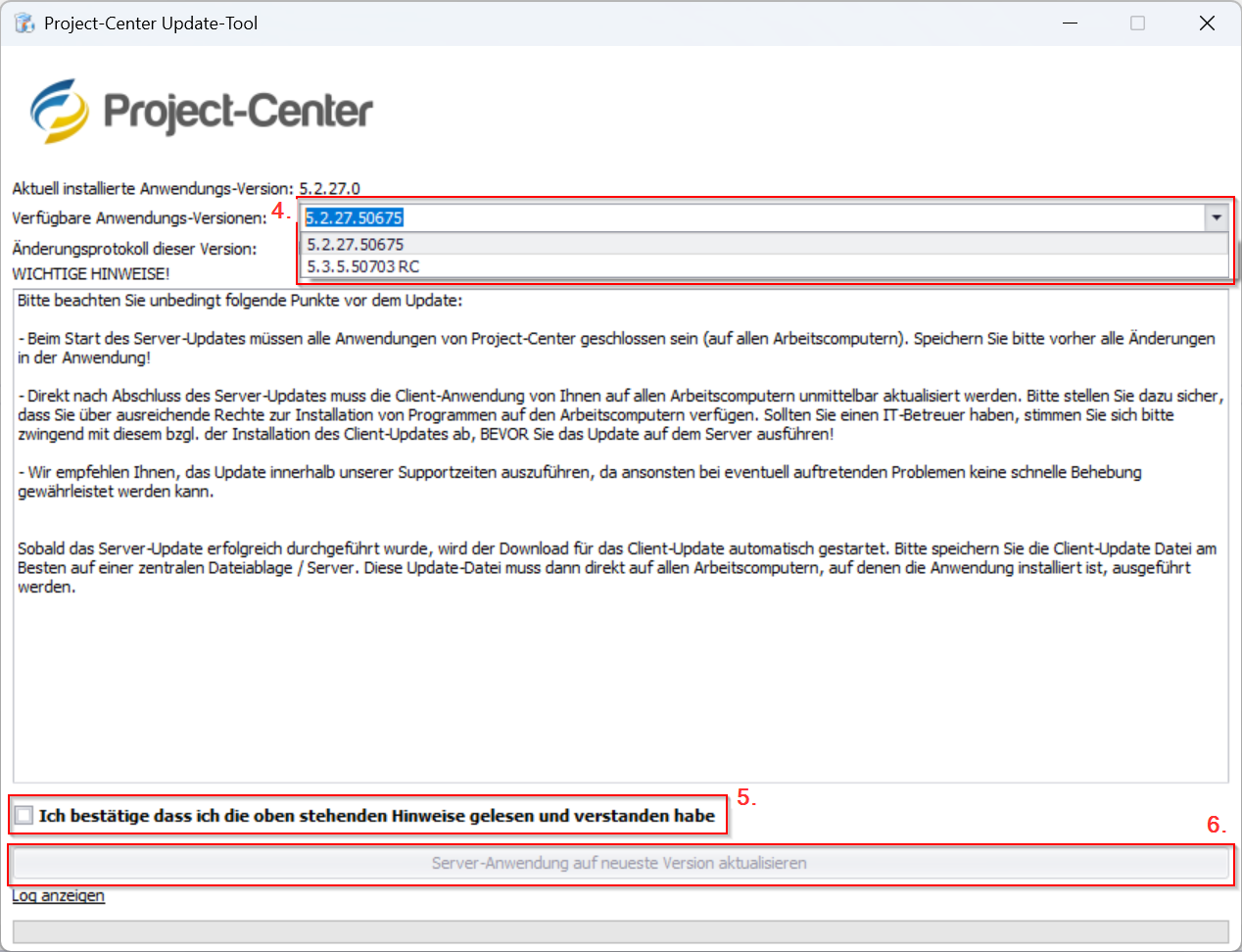Click the window title 'Project-Center Update-Tool'
The image size is (1242, 952).
pos(151,23)
